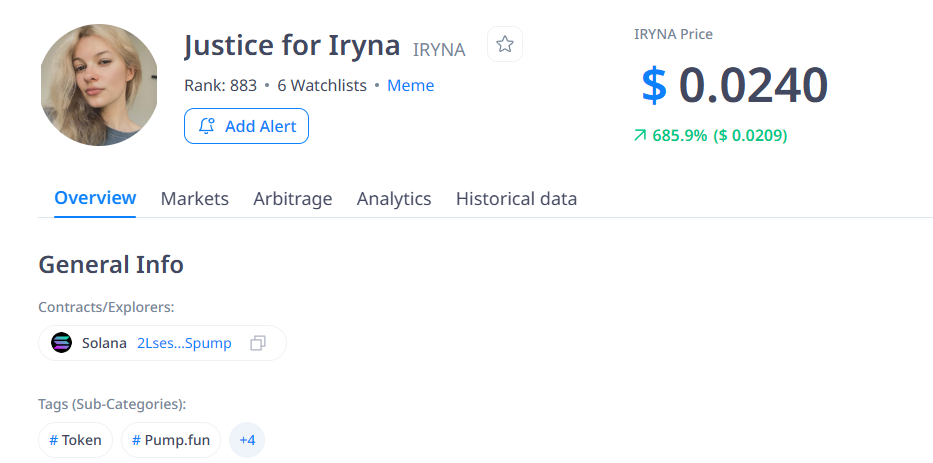Click the 6 Watchlists text
Image resolution: width=933 pixels, height=463 pixels.
pos(322,86)
